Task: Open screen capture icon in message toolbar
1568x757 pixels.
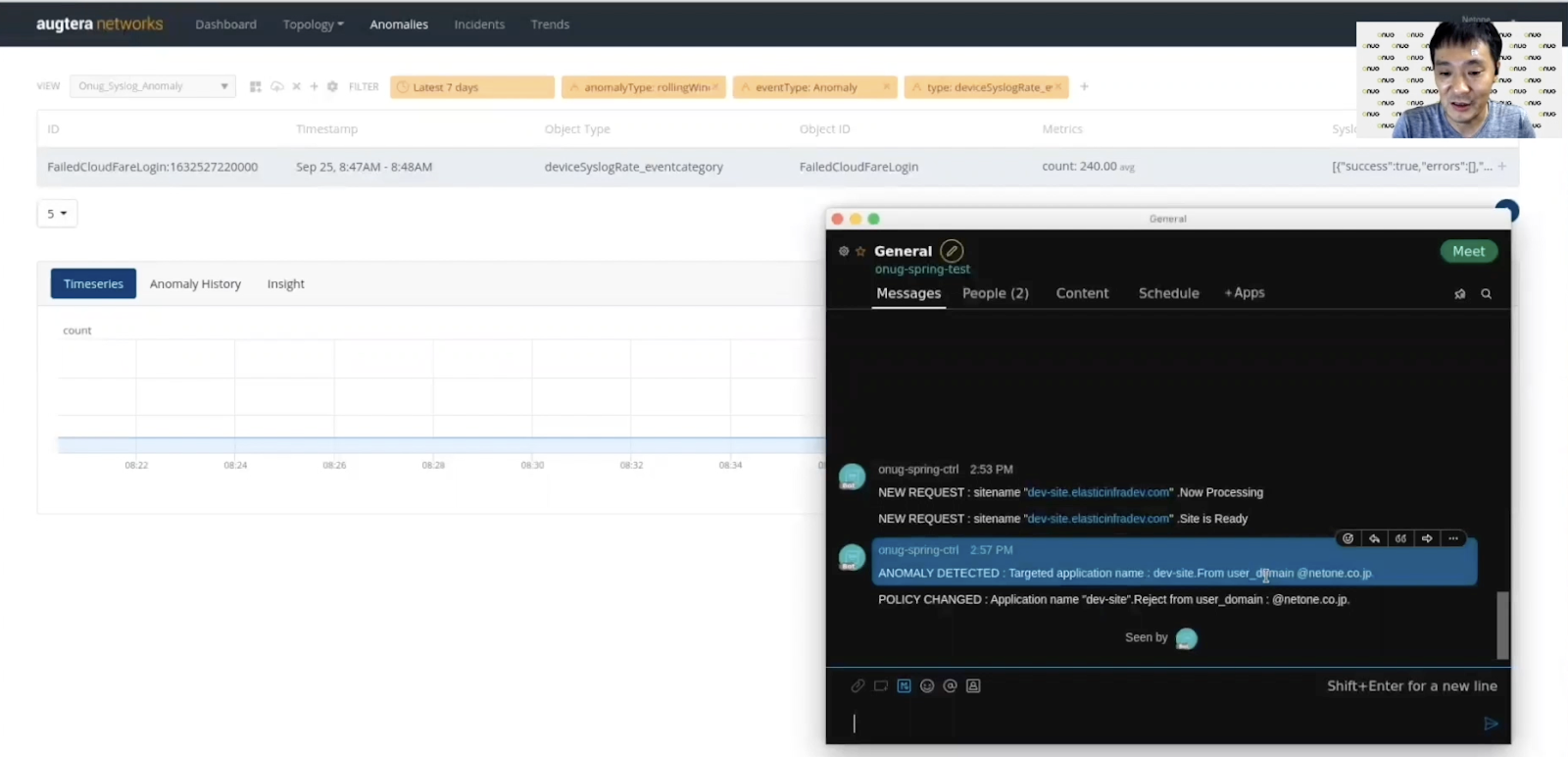Action: tap(881, 685)
